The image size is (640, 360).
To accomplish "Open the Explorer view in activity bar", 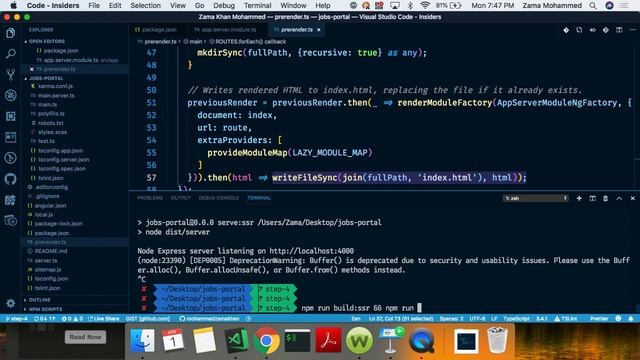I will (x=11, y=33).
